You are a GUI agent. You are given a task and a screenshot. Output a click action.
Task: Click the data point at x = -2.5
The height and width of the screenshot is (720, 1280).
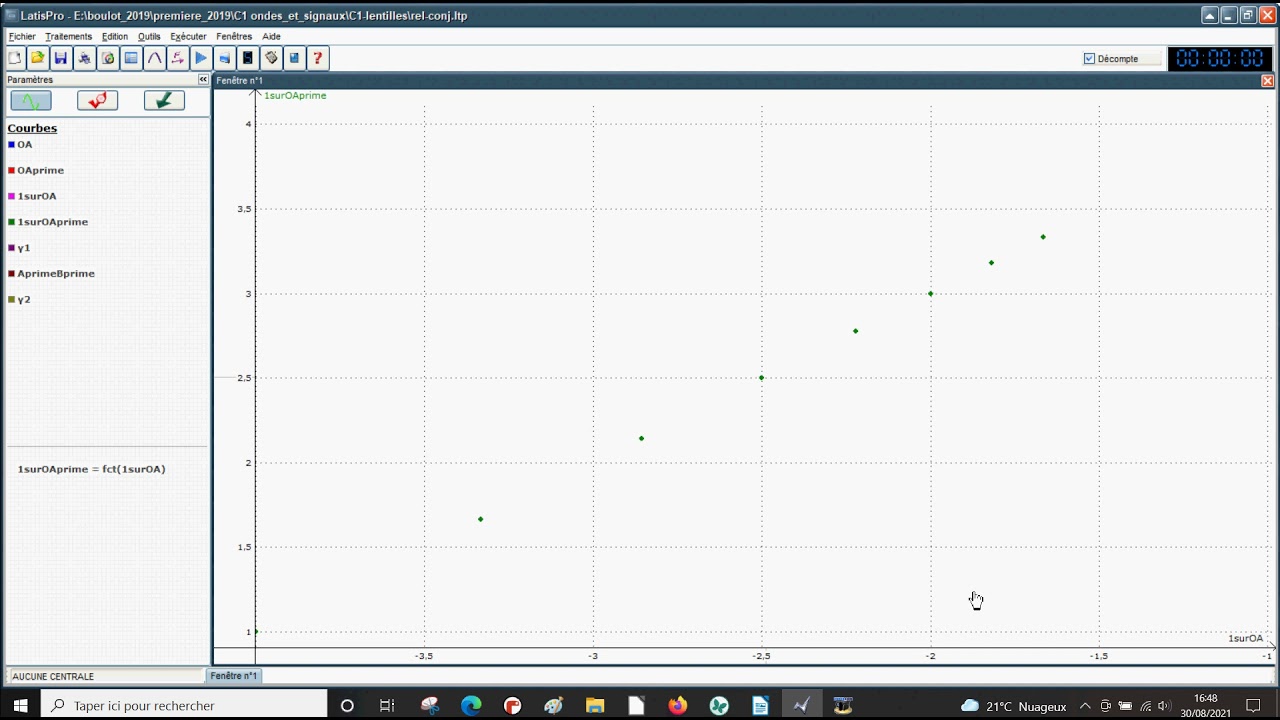point(762,378)
